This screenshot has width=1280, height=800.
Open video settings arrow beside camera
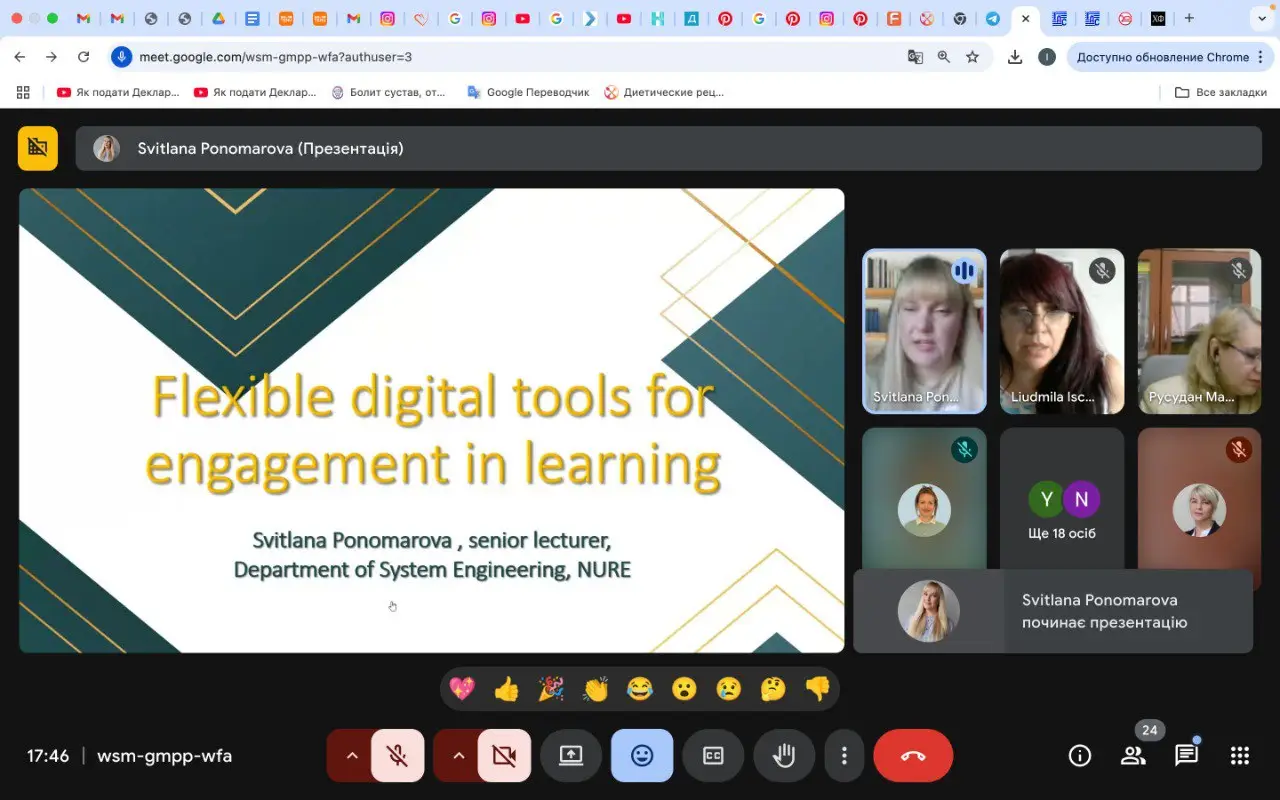458,756
